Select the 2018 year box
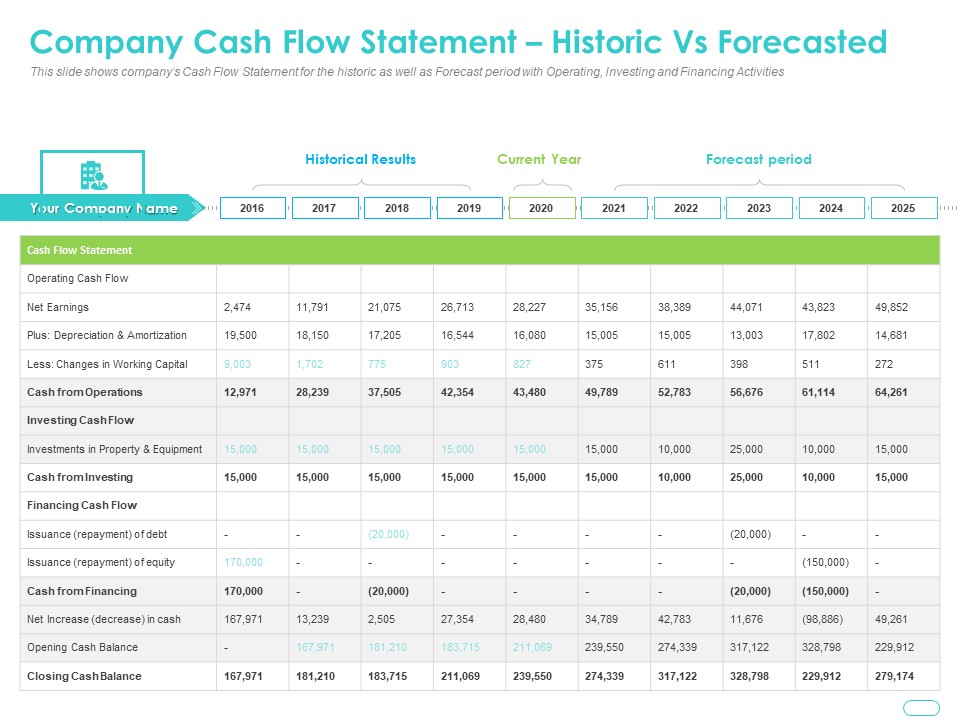 (x=397, y=208)
